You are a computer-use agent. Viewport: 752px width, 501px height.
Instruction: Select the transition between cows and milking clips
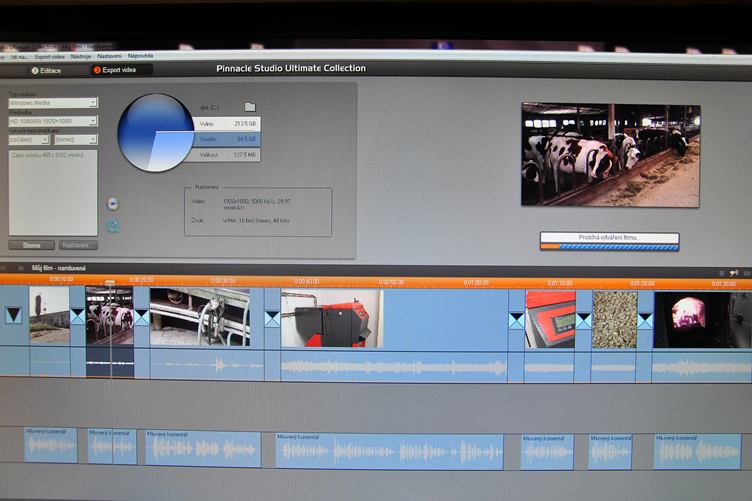[141, 317]
